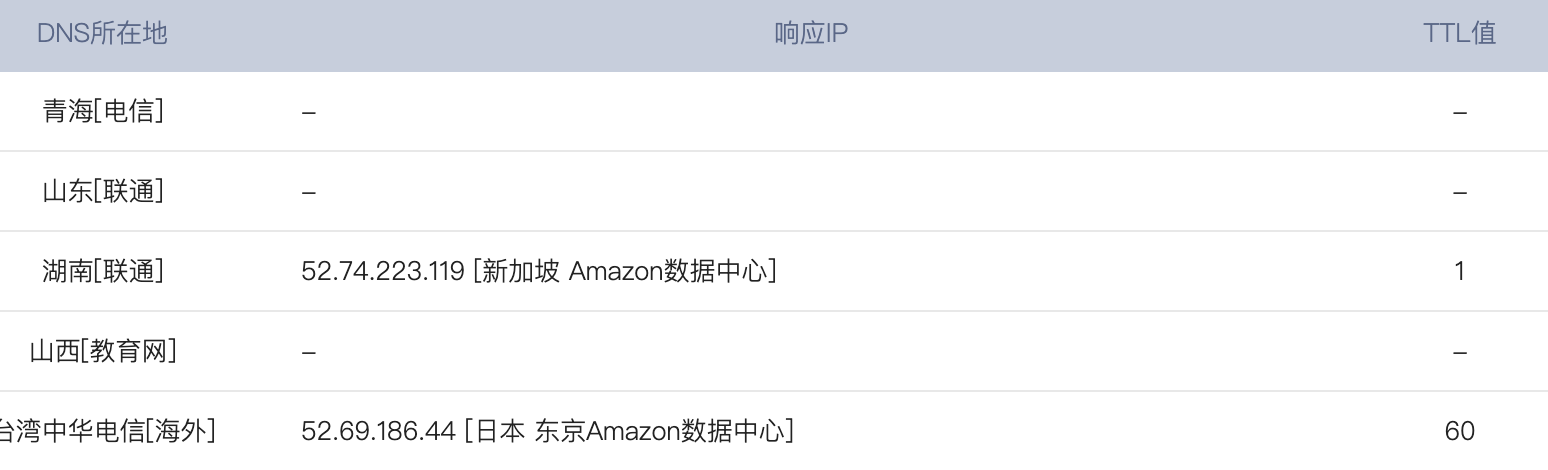This screenshot has width=1548, height=470.
Task: Click the 新加坡 Amazon数据中心 location text
Action: click(626, 271)
